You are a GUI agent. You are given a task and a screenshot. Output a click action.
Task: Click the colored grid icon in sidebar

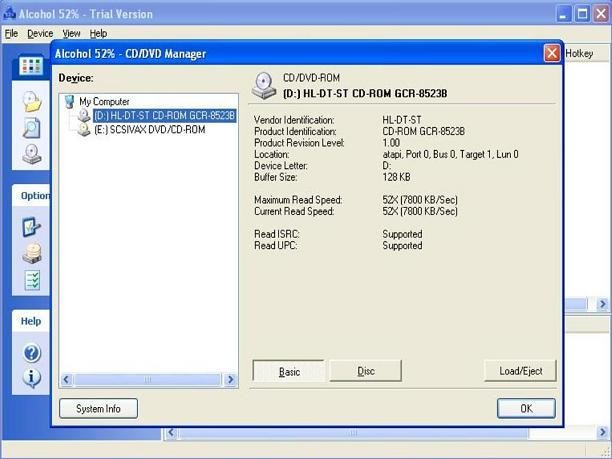[x=32, y=66]
